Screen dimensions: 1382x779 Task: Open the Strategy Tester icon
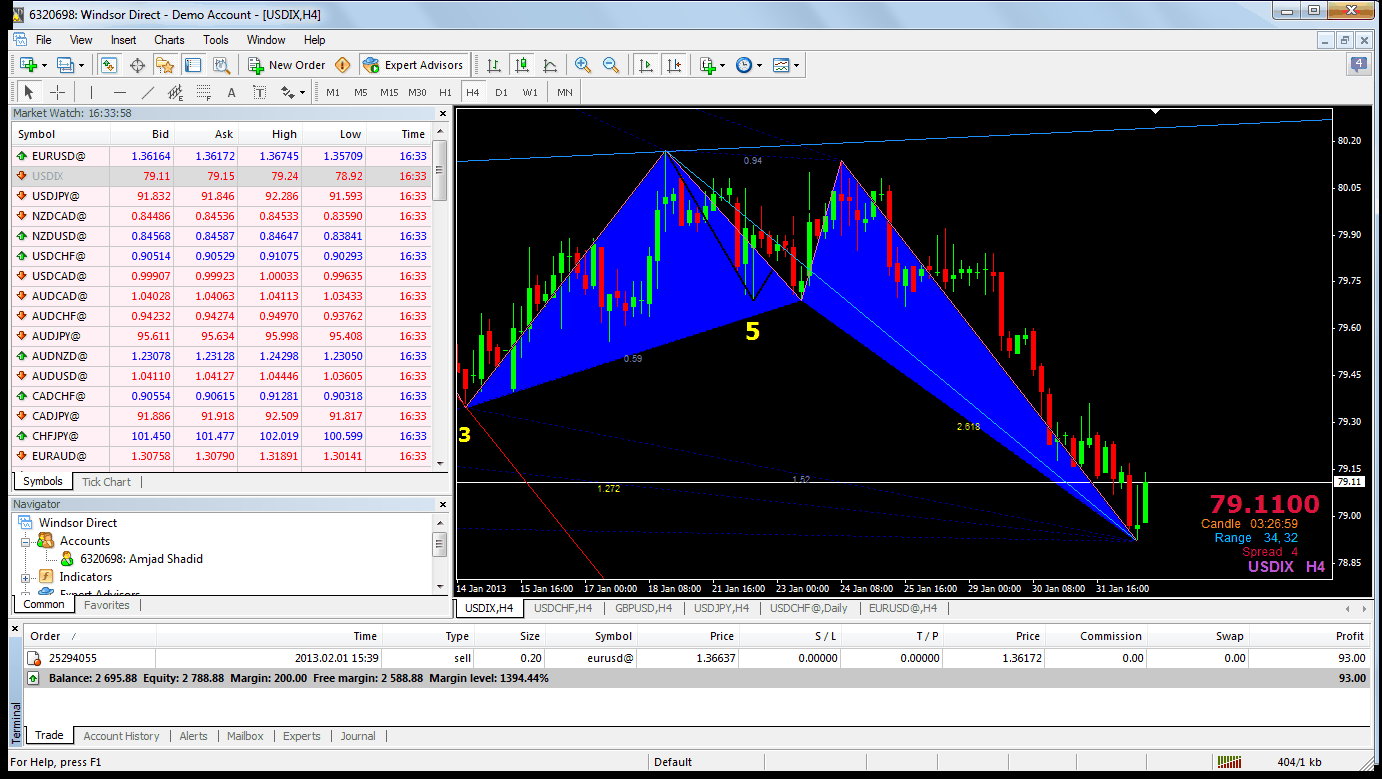pyautogui.click(x=221, y=65)
